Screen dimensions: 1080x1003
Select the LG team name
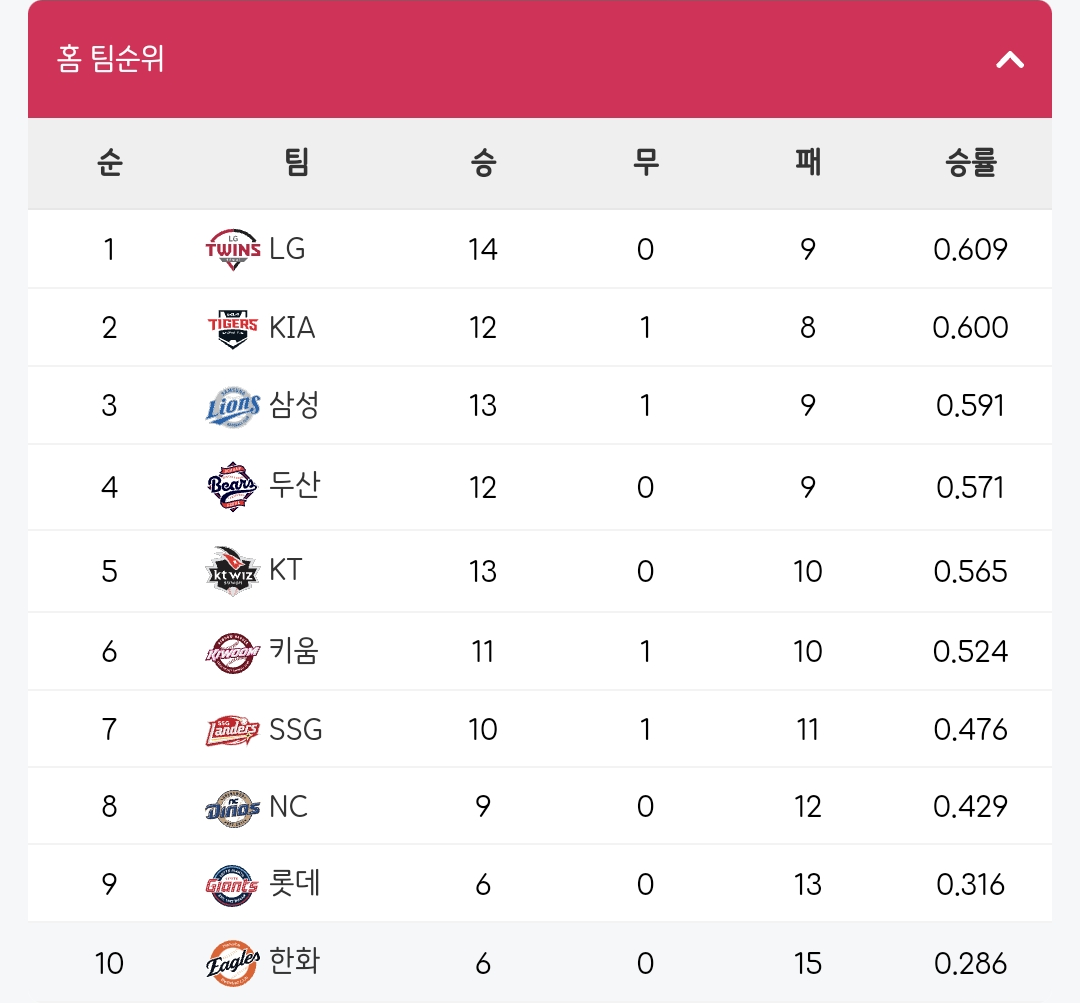pos(287,249)
